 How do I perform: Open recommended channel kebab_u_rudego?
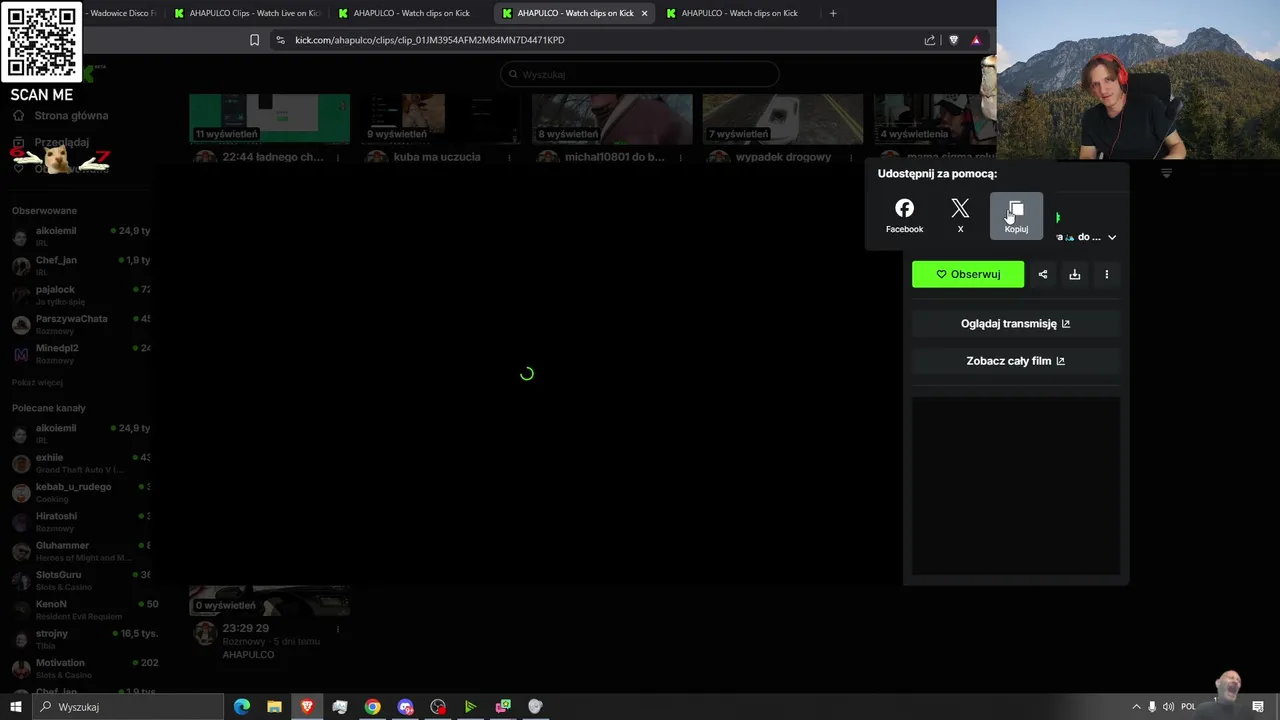[80, 492]
